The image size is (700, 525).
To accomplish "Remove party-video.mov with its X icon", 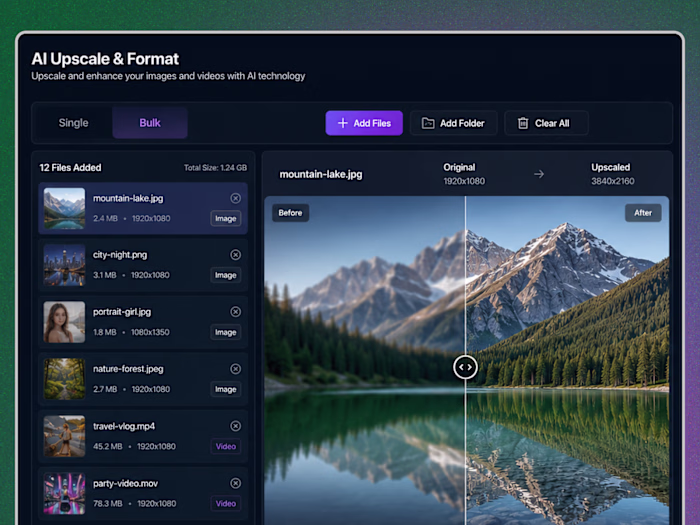I will [x=235, y=483].
